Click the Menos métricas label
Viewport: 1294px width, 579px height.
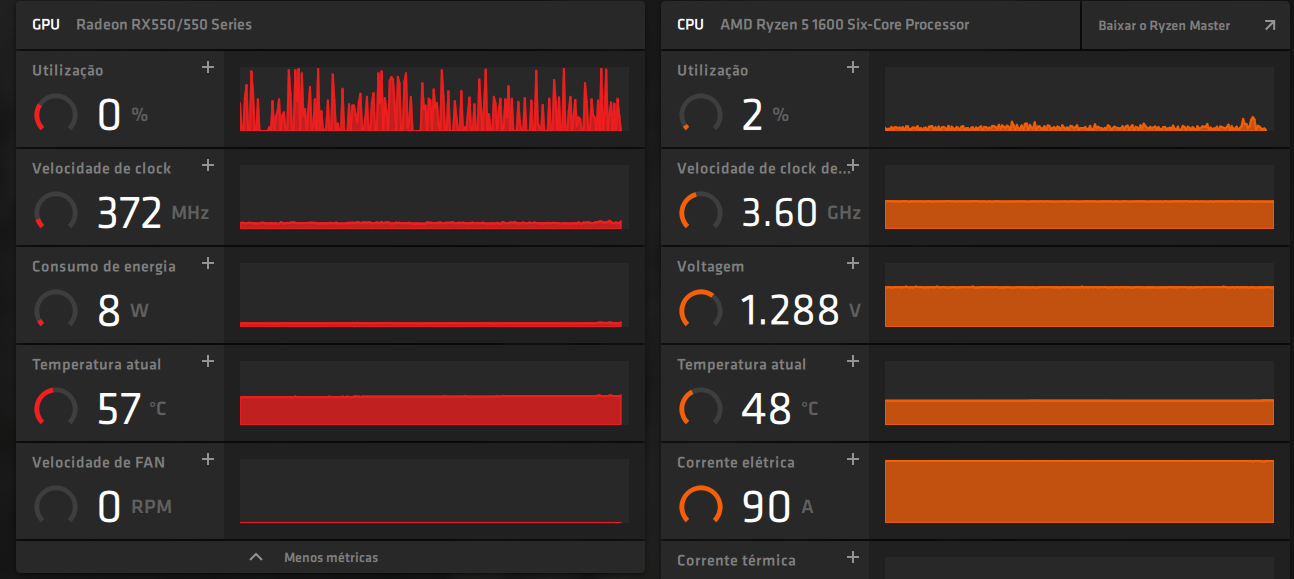(x=331, y=557)
